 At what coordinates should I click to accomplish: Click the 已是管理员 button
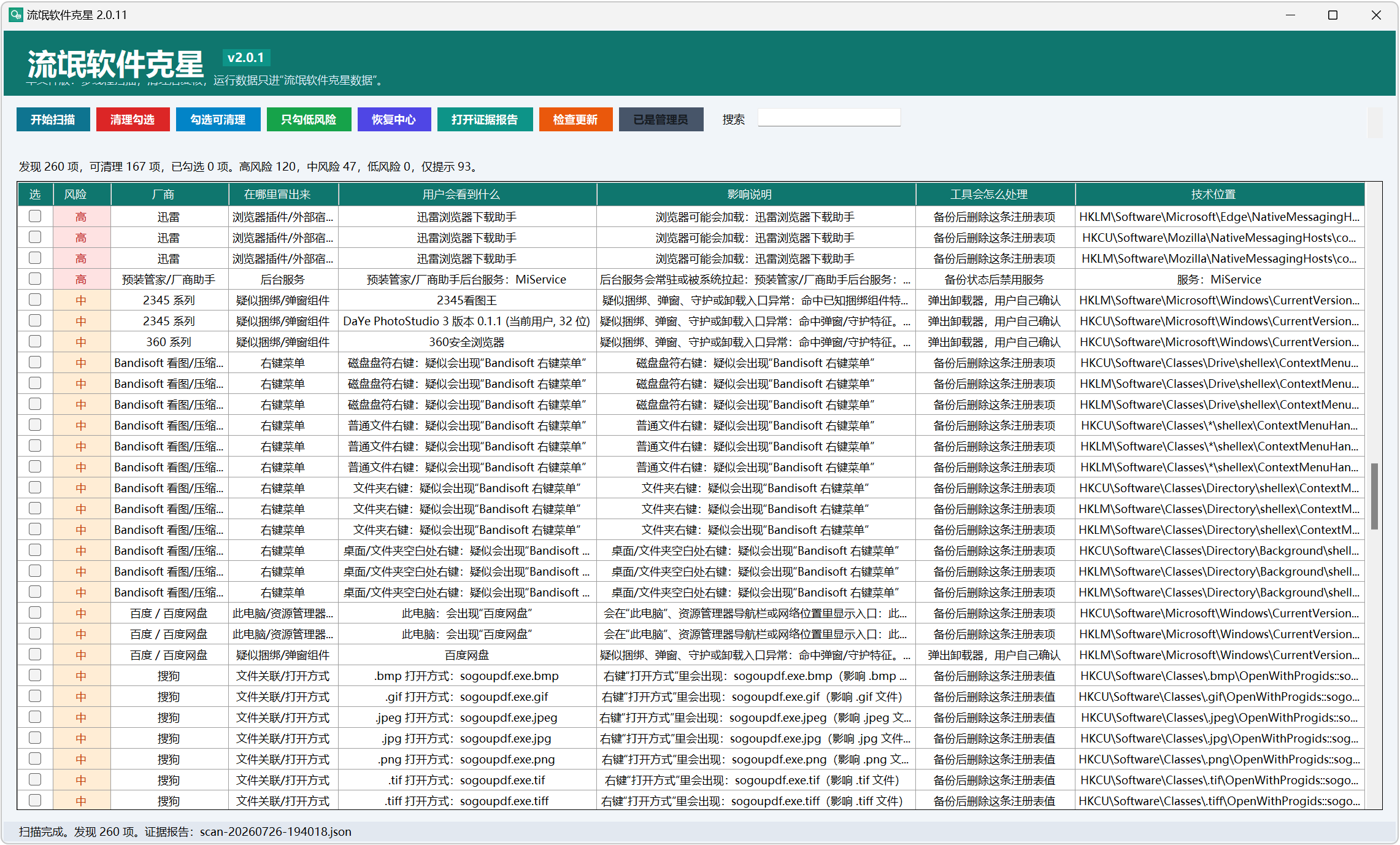(x=661, y=120)
